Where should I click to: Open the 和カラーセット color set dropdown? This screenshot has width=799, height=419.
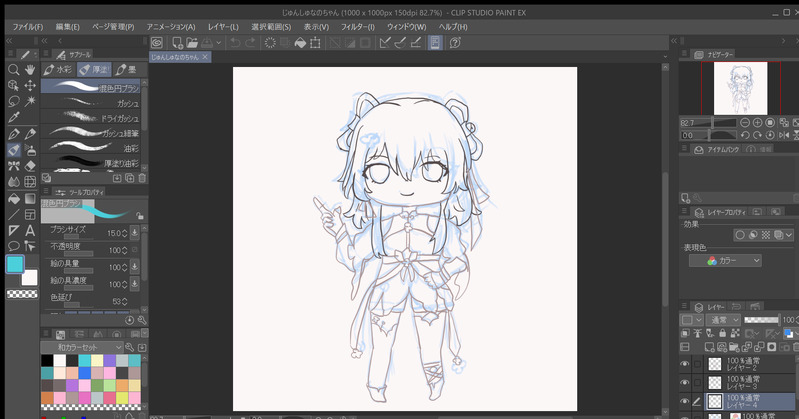tap(83, 347)
